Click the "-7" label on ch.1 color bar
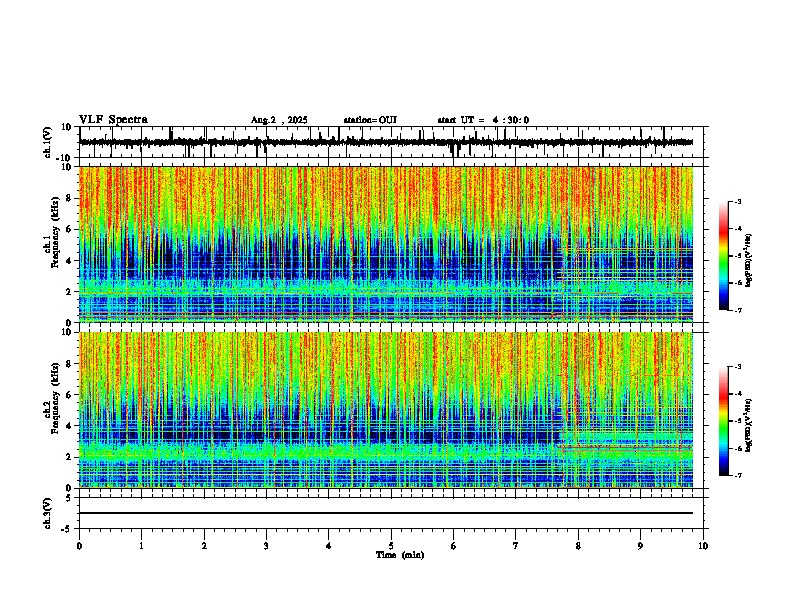 (737, 310)
